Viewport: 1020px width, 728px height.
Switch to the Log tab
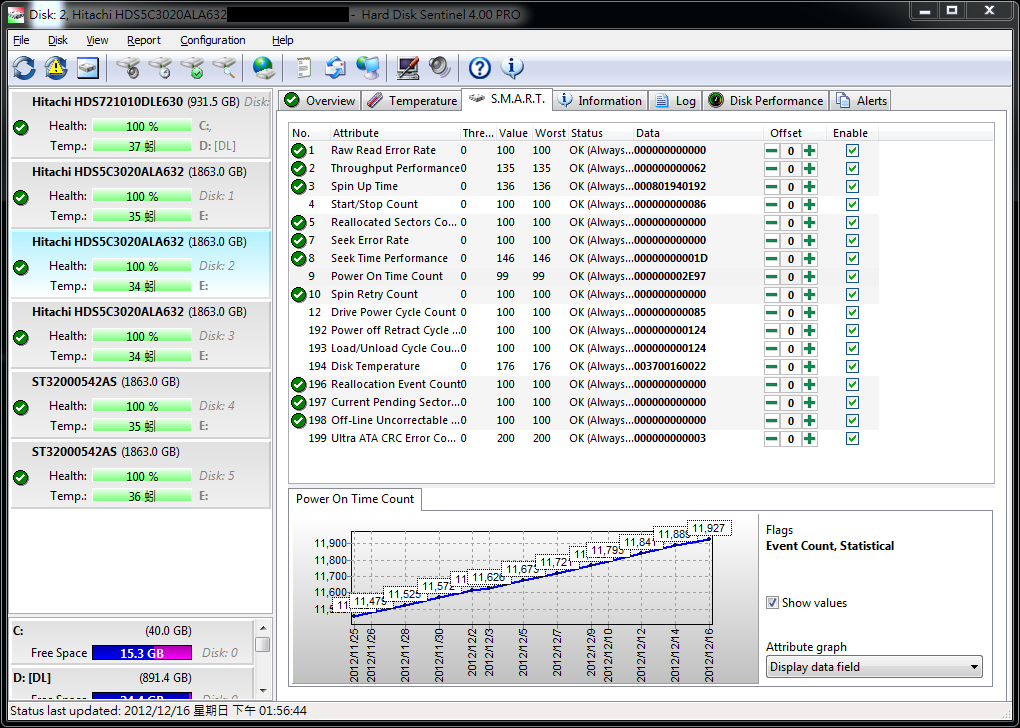pos(675,101)
